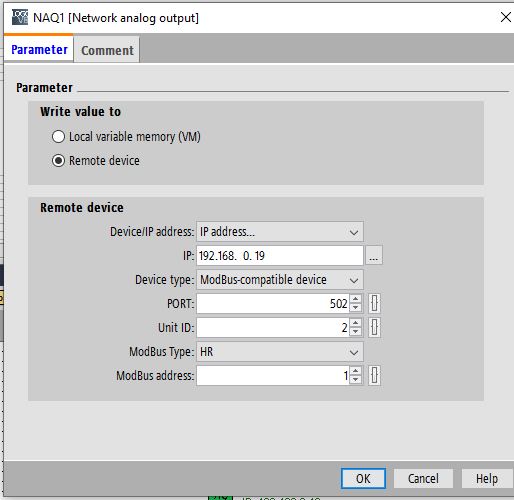Close the NAQ1 dialog window
This screenshot has height=500, width=514.
pyautogui.click(x=505, y=17)
